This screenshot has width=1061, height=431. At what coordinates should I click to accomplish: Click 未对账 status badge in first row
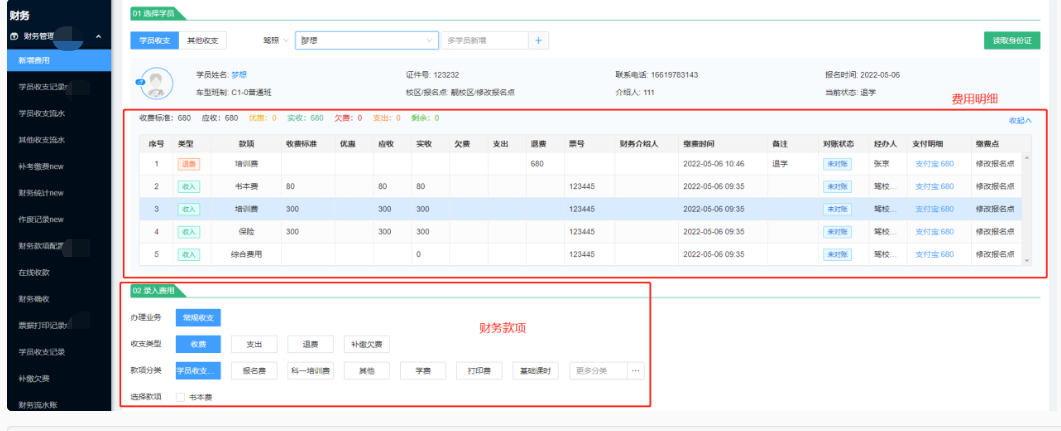click(837, 162)
